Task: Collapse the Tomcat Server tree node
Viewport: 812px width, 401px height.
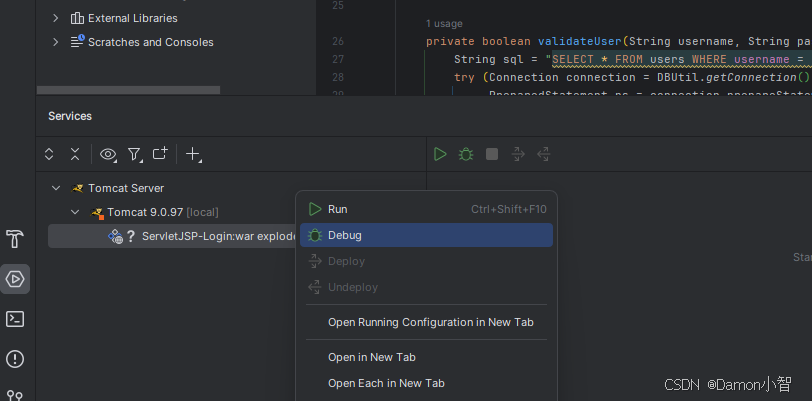Action: [56, 188]
